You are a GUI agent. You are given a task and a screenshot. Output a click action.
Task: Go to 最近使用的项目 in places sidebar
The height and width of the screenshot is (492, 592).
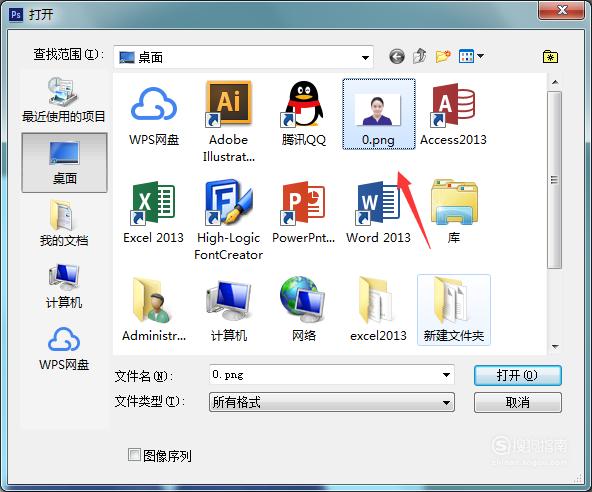(x=64, y=100)
